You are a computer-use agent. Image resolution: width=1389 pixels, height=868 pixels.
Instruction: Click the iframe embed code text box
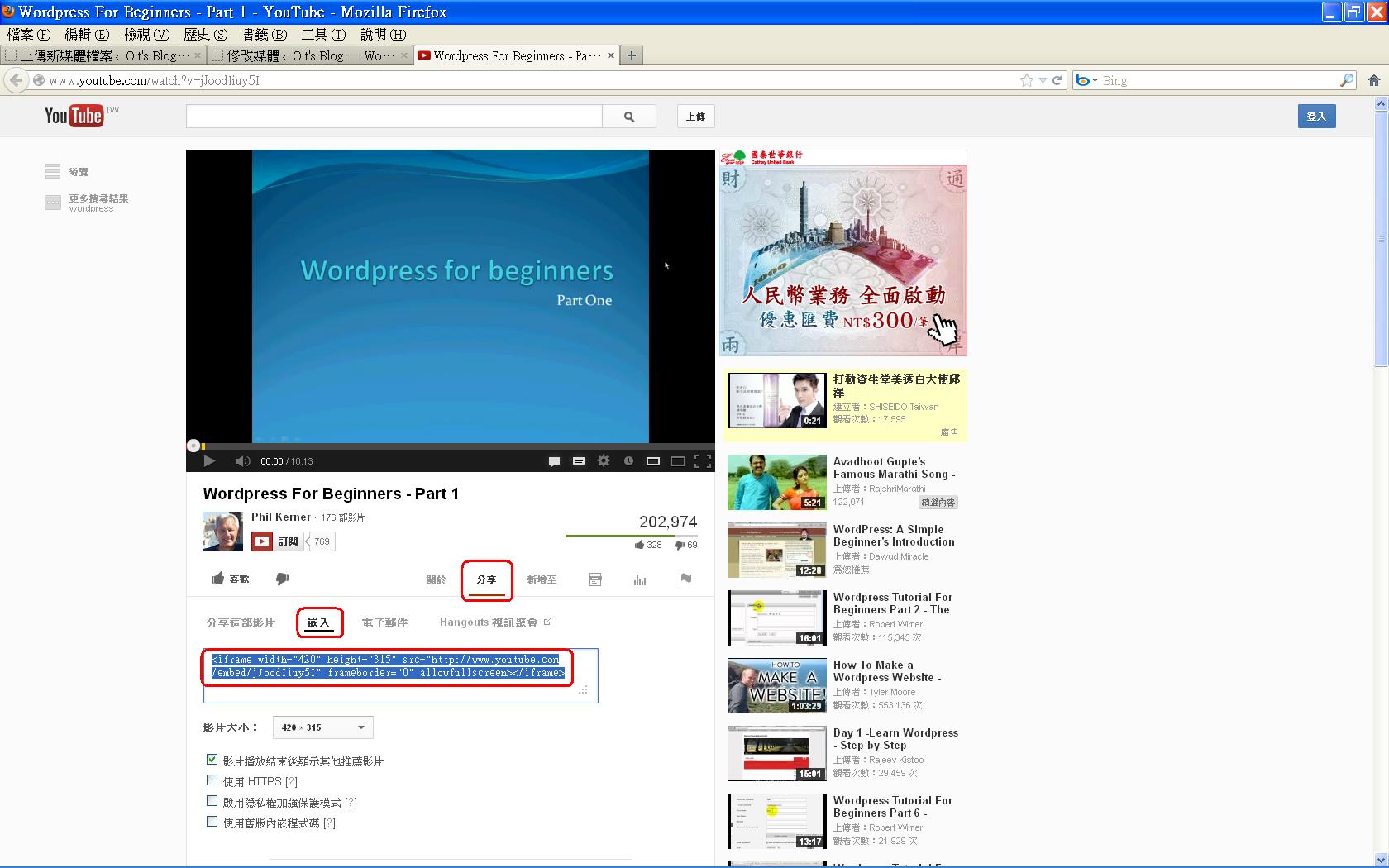[400, 676]
